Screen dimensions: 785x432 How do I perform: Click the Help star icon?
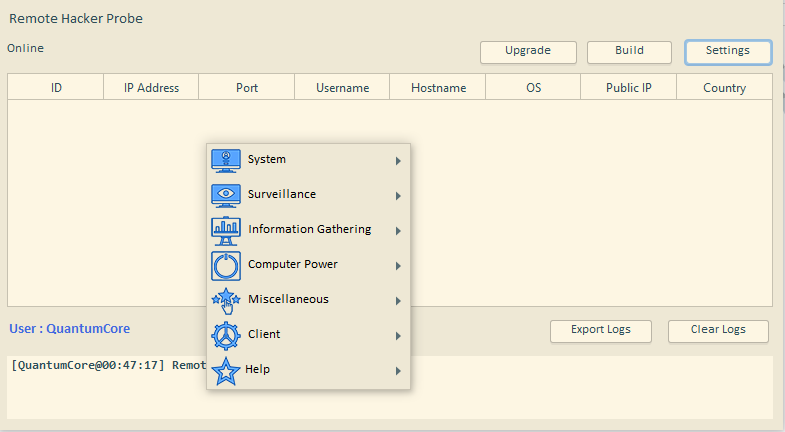(x=226, y=370)
